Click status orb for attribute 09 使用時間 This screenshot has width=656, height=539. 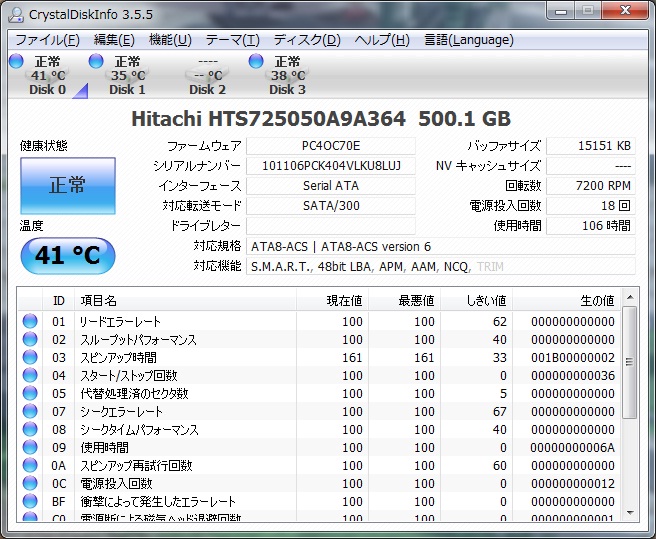(30, 448)
